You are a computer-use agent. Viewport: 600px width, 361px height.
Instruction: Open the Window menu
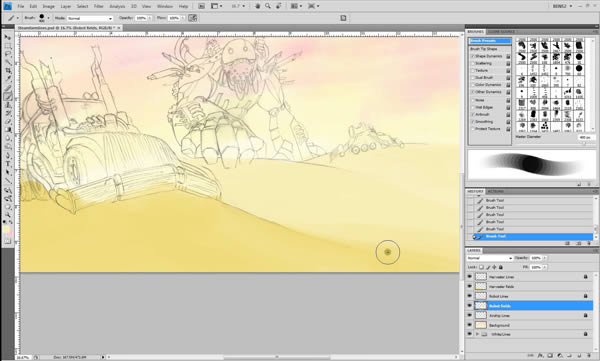point(165,7)
